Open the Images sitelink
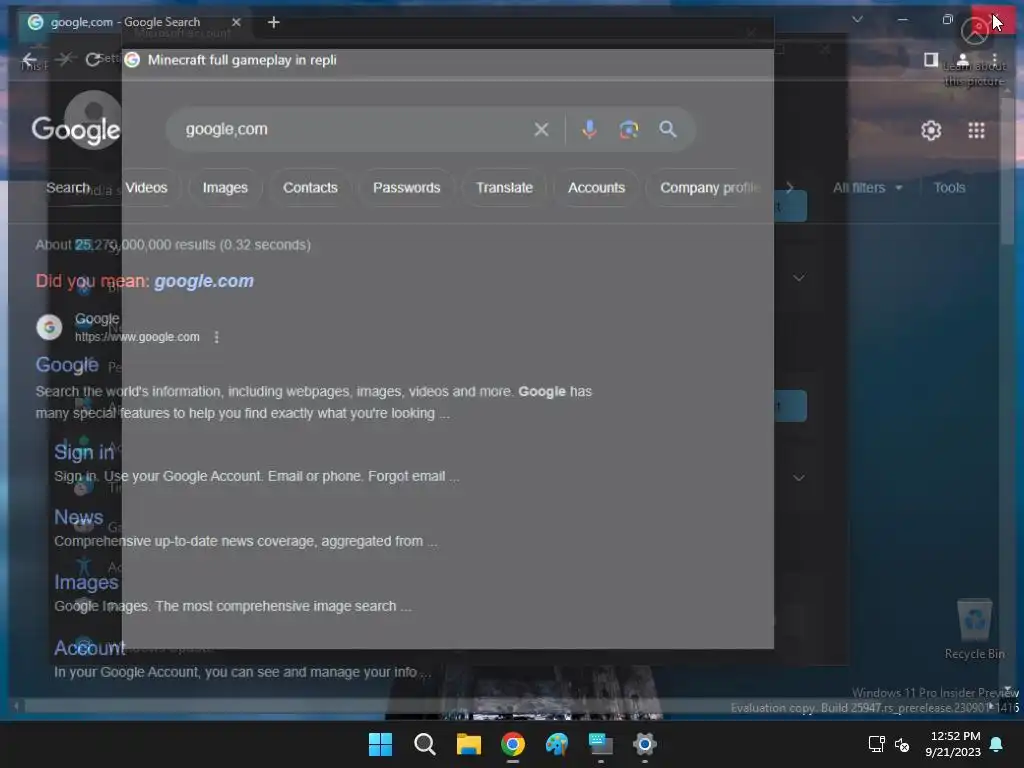This screenshot has height=768, width=1024. (86, 582)
